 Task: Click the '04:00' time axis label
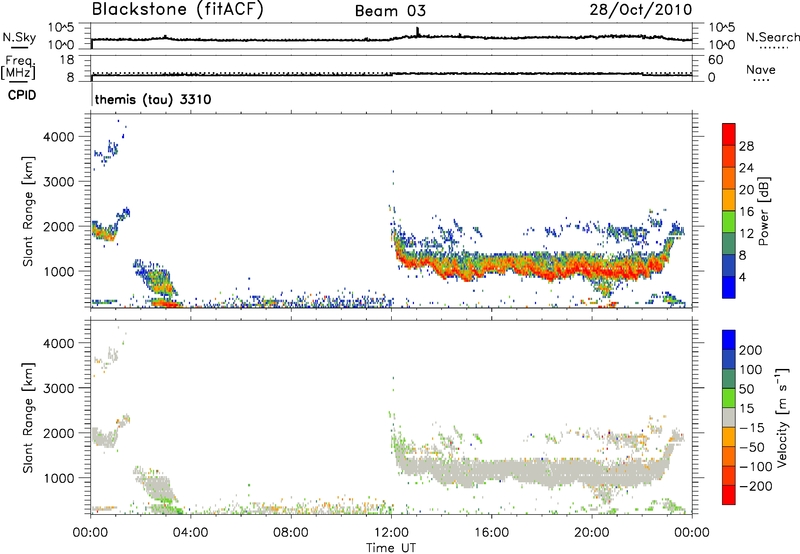tap(190, 533)
